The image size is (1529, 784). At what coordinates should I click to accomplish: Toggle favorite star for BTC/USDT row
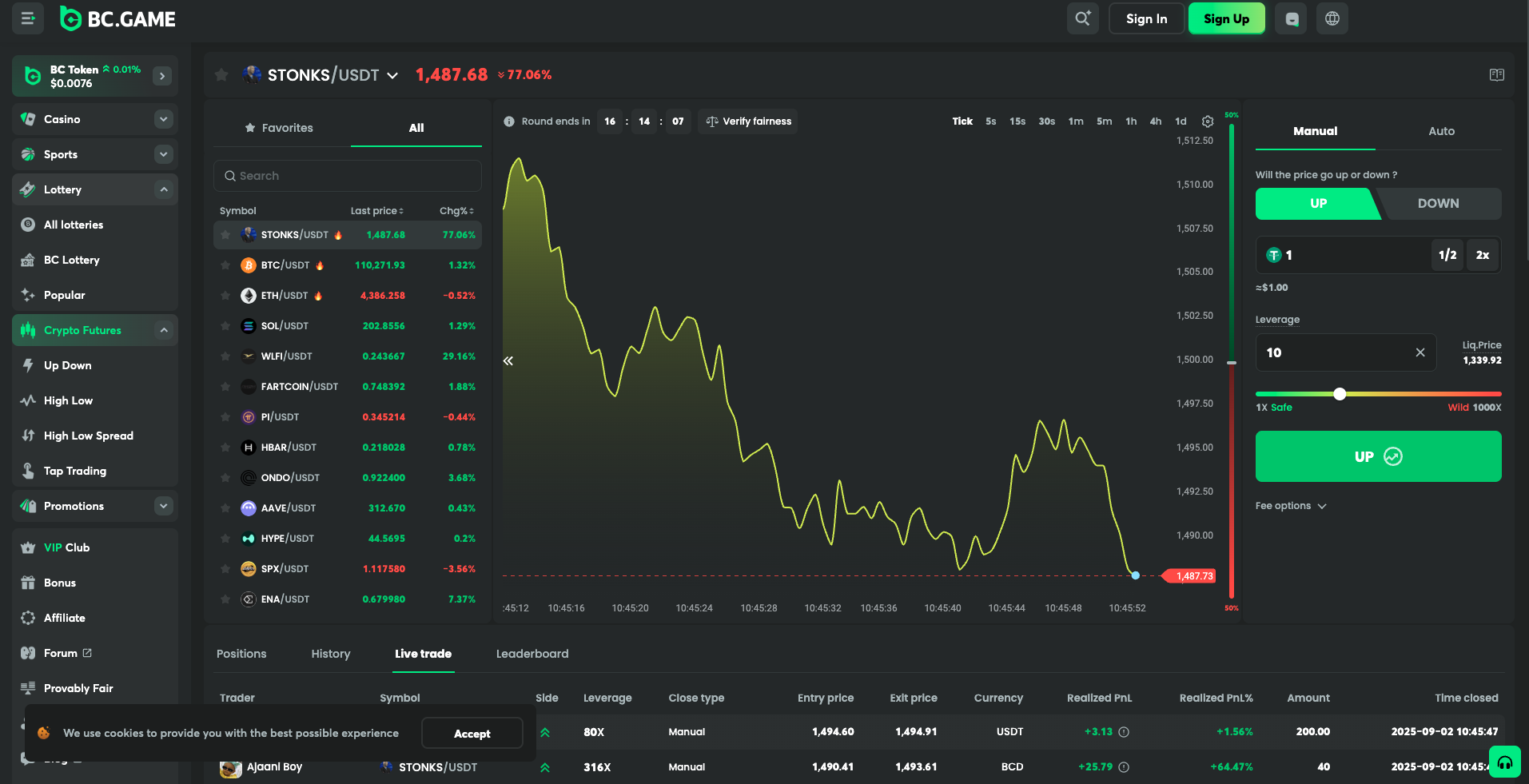[225, 265]
